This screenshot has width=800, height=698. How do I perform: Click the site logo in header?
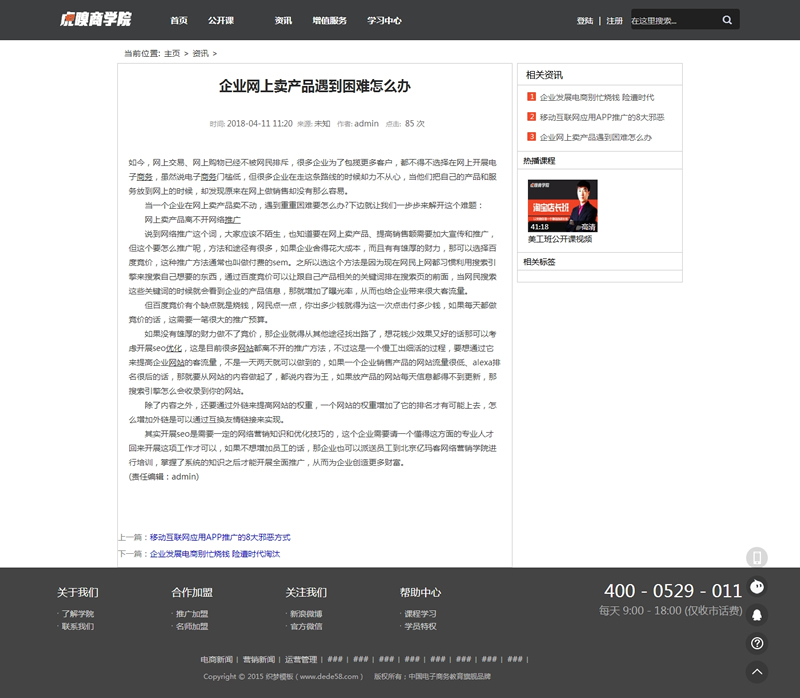(95, 19)
